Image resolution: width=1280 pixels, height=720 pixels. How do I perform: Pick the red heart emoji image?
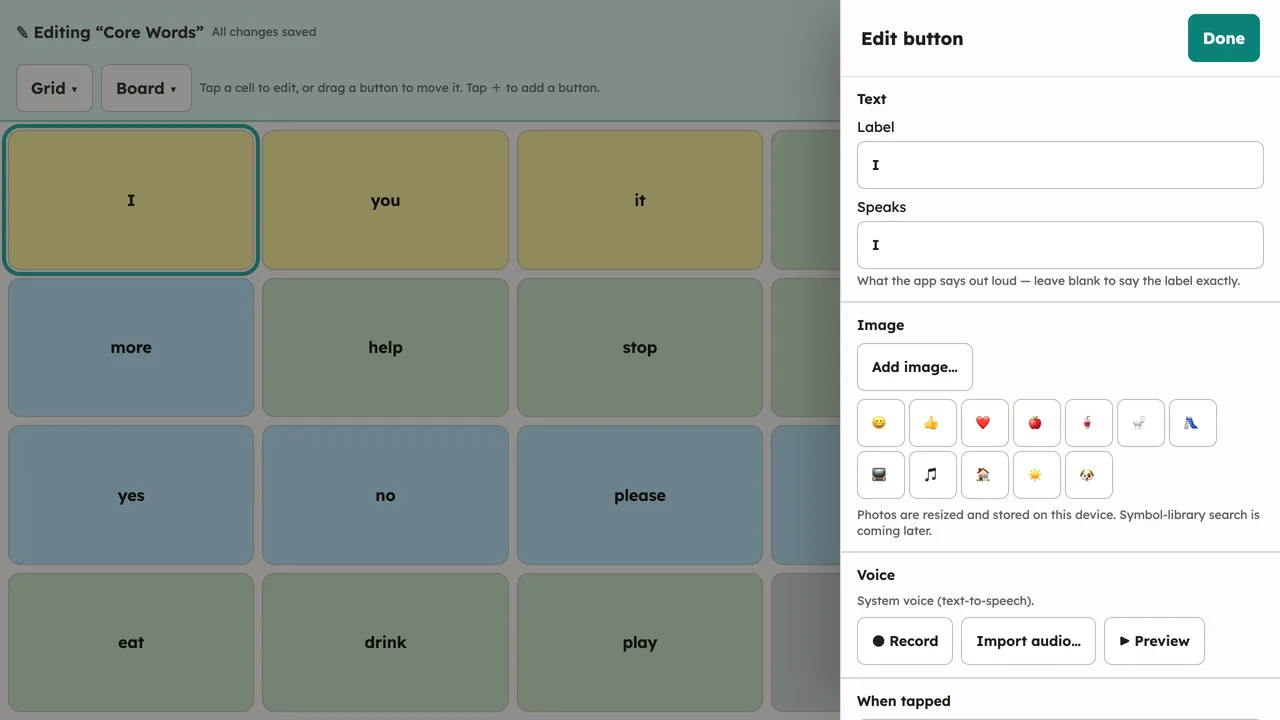coord(985,423)
